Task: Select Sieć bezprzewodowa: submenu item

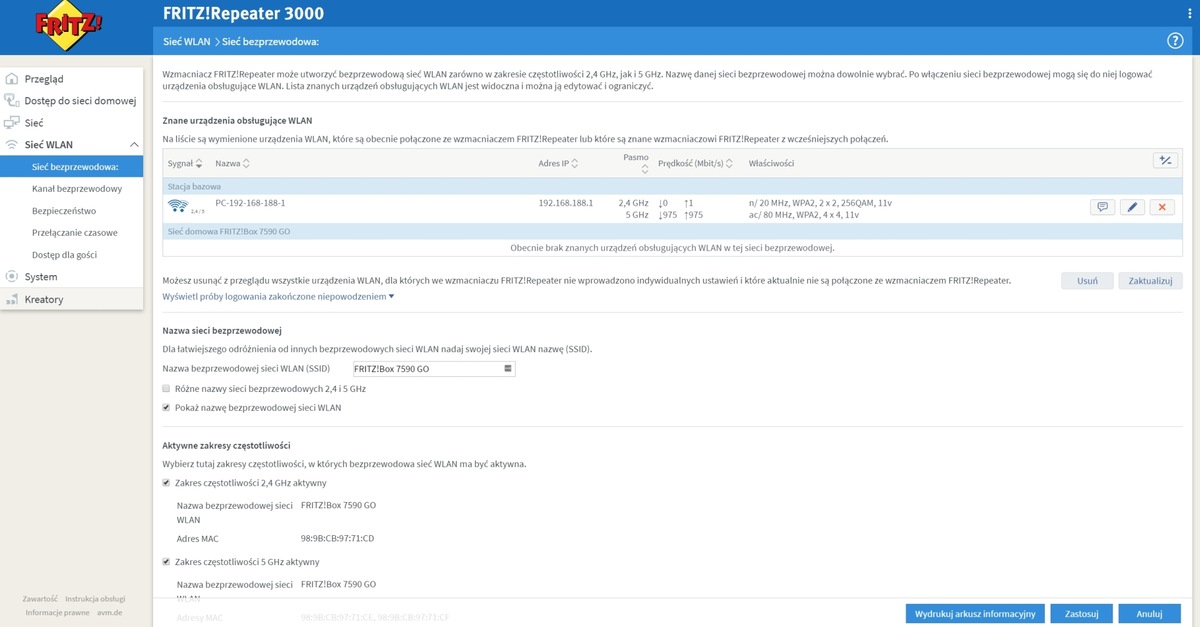Action: [72, 167]
